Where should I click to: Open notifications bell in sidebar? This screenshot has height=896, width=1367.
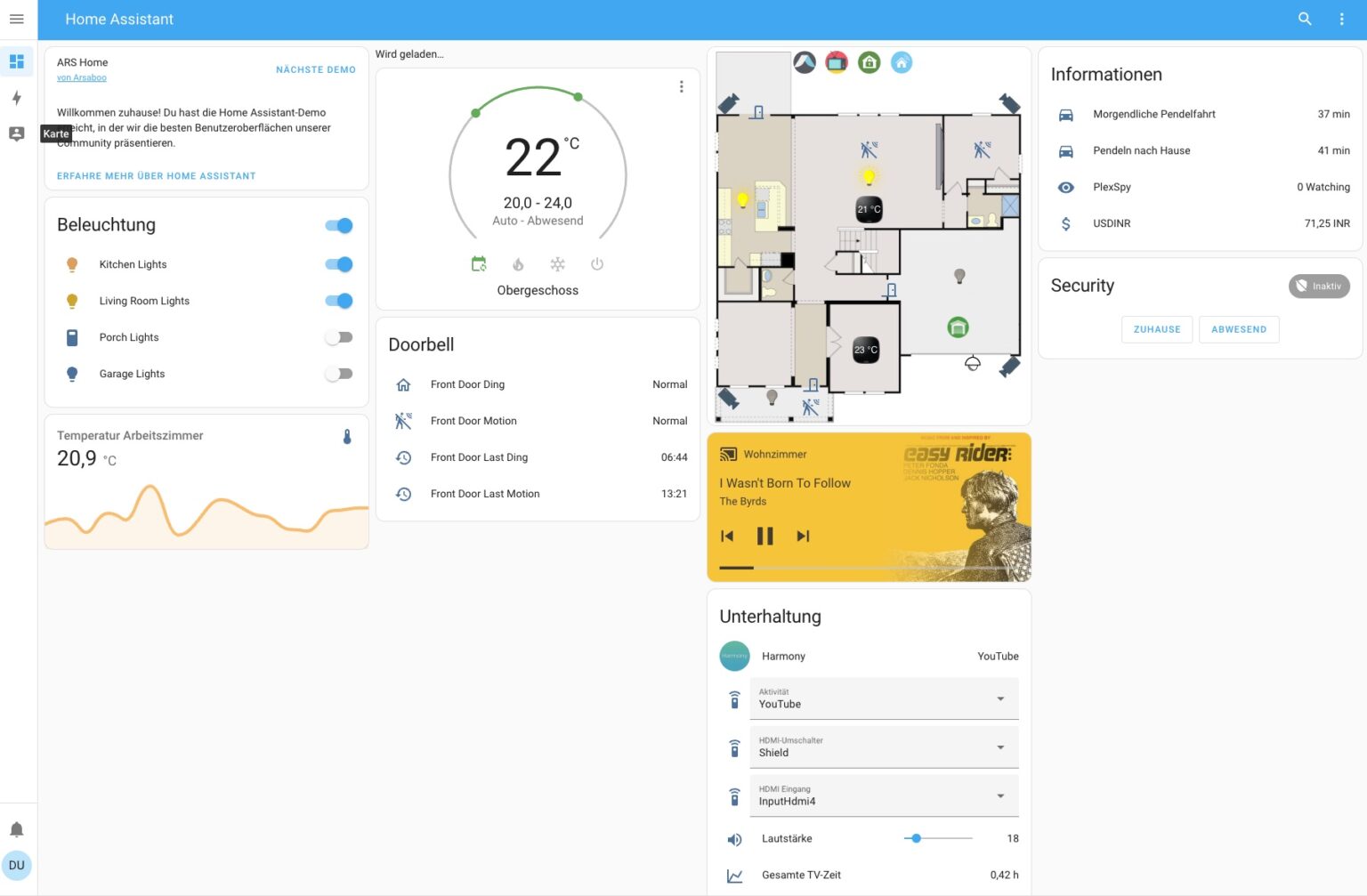click(16, 829)
